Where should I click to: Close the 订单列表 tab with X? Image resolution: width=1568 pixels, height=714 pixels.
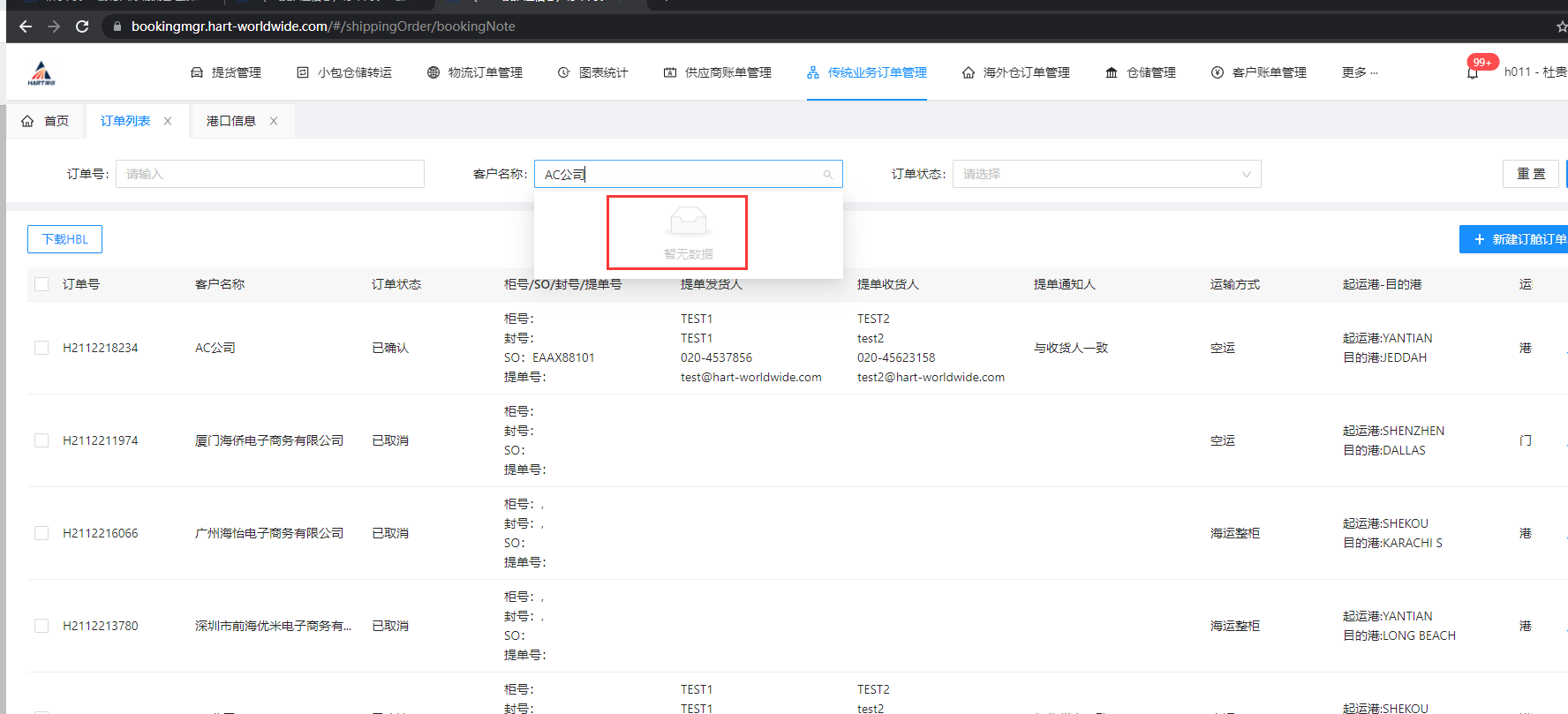click(x=168, y=121)
